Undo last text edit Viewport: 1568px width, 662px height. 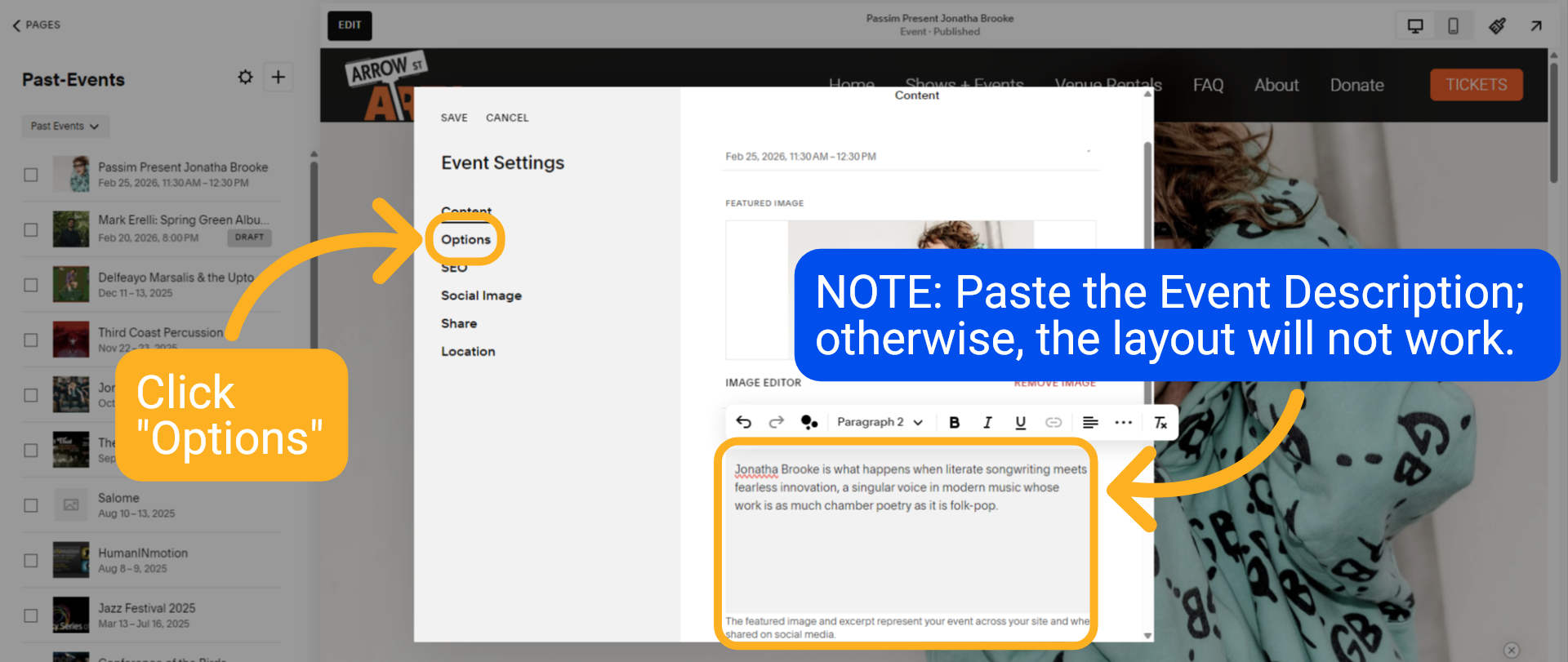coord(743,422)
